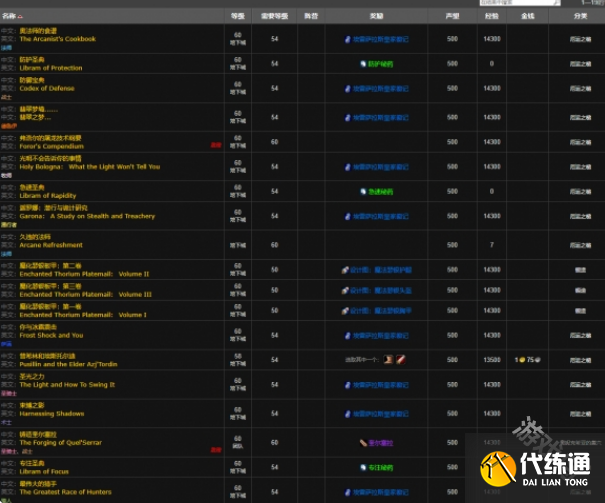Open the Codex of Defense quest
This screenshot has width=605, height=503.
[x=46, y=88]
